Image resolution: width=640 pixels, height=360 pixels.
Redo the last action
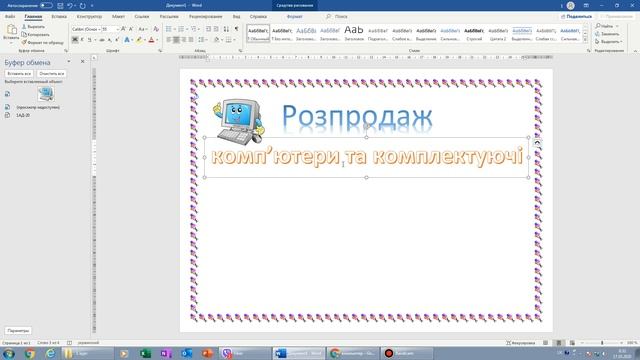point(82,5)
